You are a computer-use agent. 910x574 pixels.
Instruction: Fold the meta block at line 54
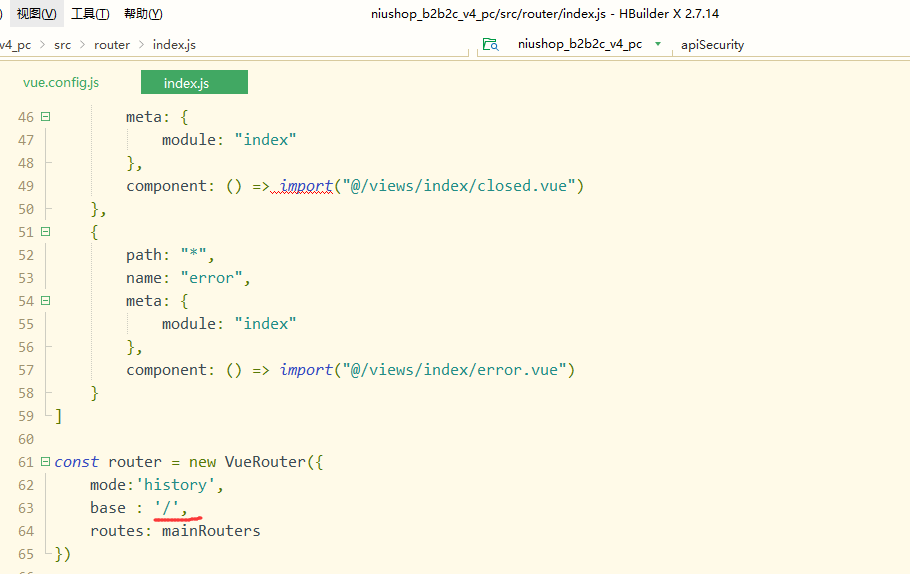pos(45,301)
